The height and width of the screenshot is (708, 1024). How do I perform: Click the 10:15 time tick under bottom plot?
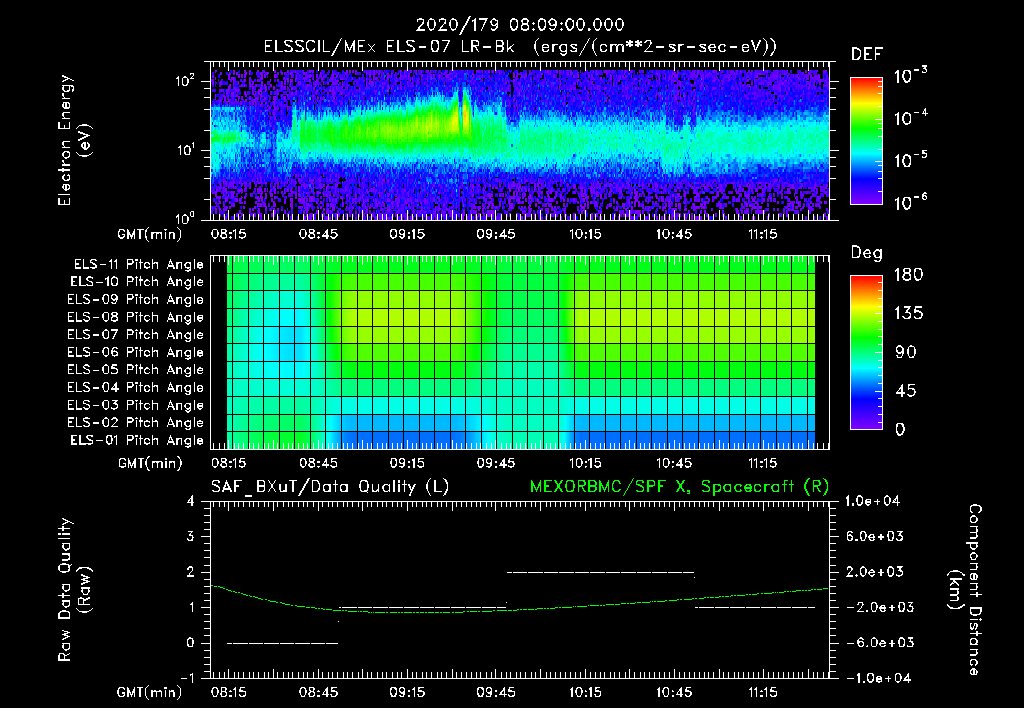585,692
